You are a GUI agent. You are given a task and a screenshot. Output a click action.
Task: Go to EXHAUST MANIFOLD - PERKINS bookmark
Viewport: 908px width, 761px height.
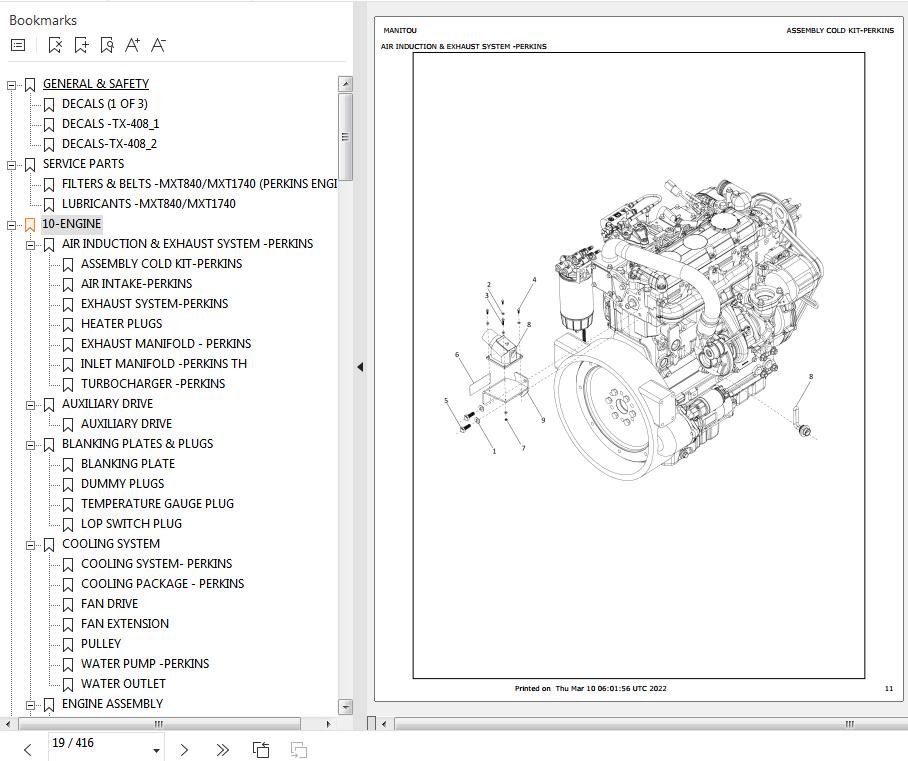click(166, 343)
